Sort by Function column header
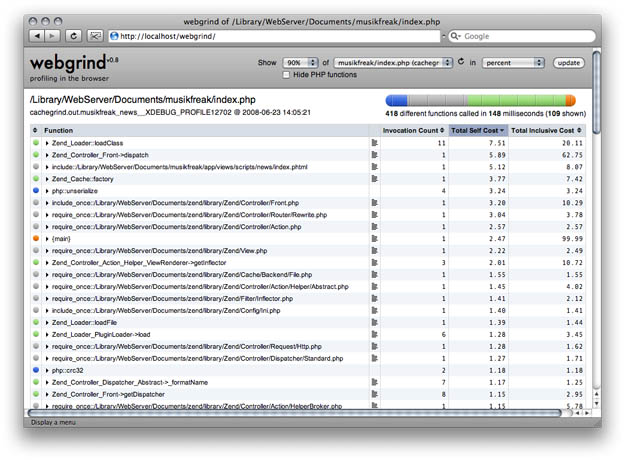 pos(205,130)
